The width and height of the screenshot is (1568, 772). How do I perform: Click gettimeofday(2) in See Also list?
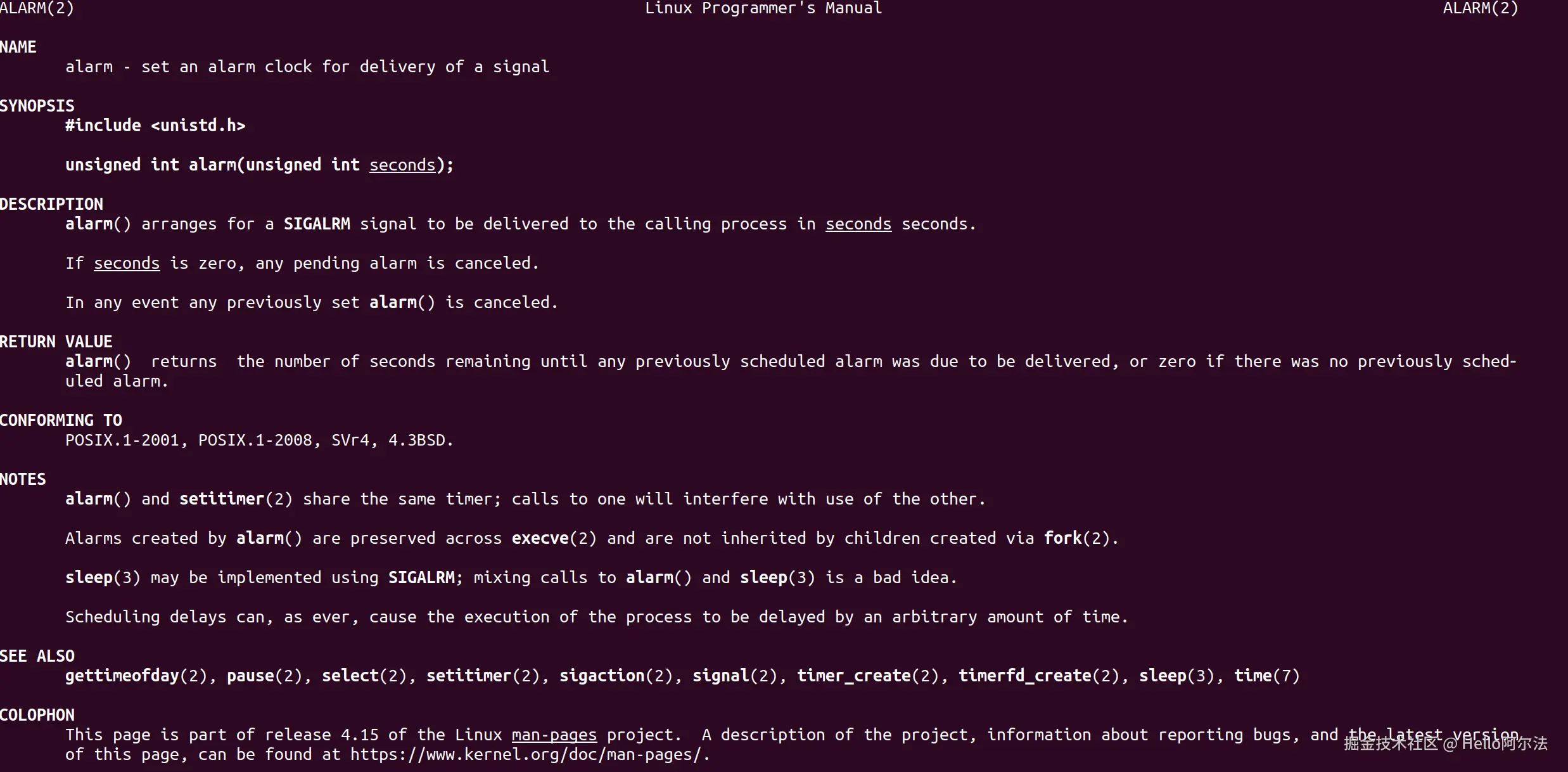(136, 676)
